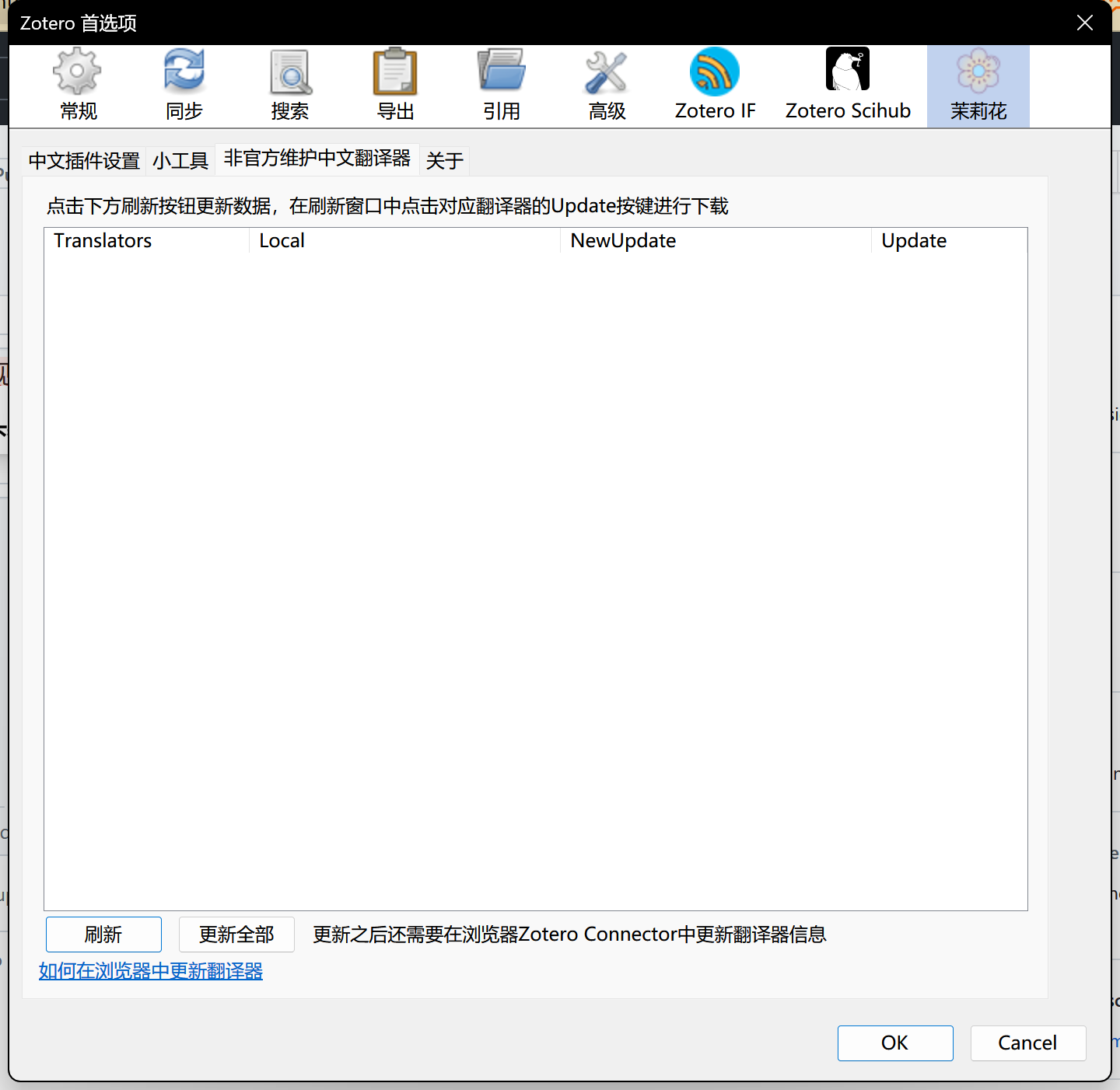Open the 引用 cite preferences pane
This screenshot has height=1090, width=1120.
coord(501,86)
